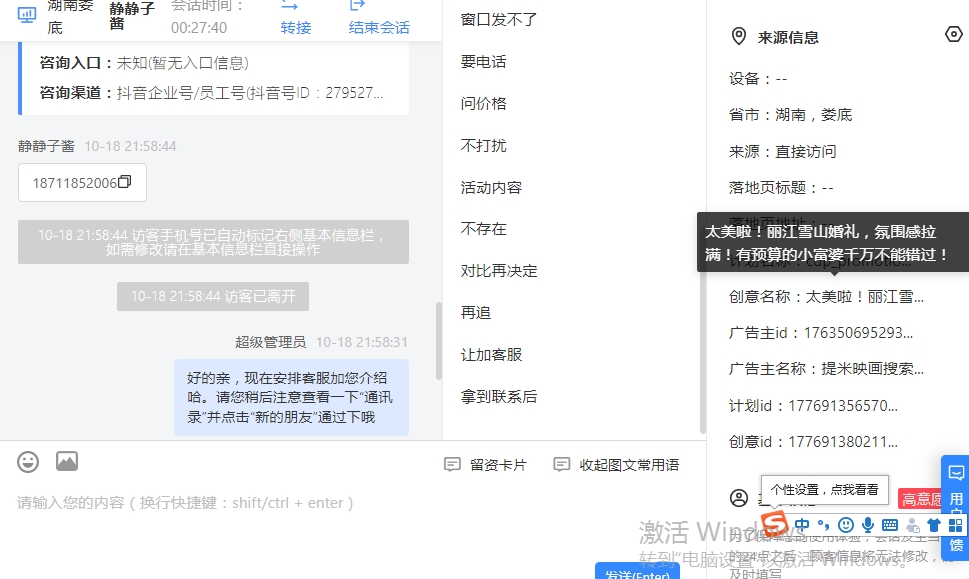This screenshot has height=579, width=969.
Task: Click the location pin icon by 来源信息
Action: [738, 36]
